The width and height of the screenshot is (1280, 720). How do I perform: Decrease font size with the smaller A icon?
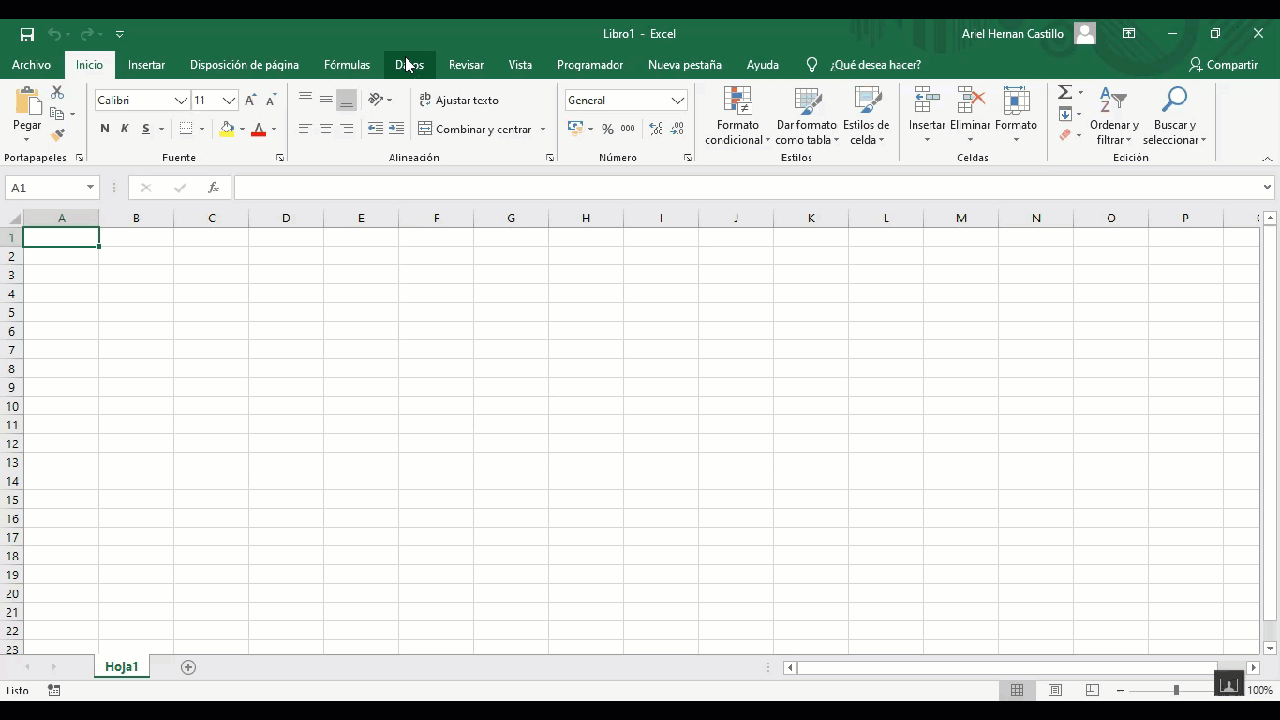270,100
